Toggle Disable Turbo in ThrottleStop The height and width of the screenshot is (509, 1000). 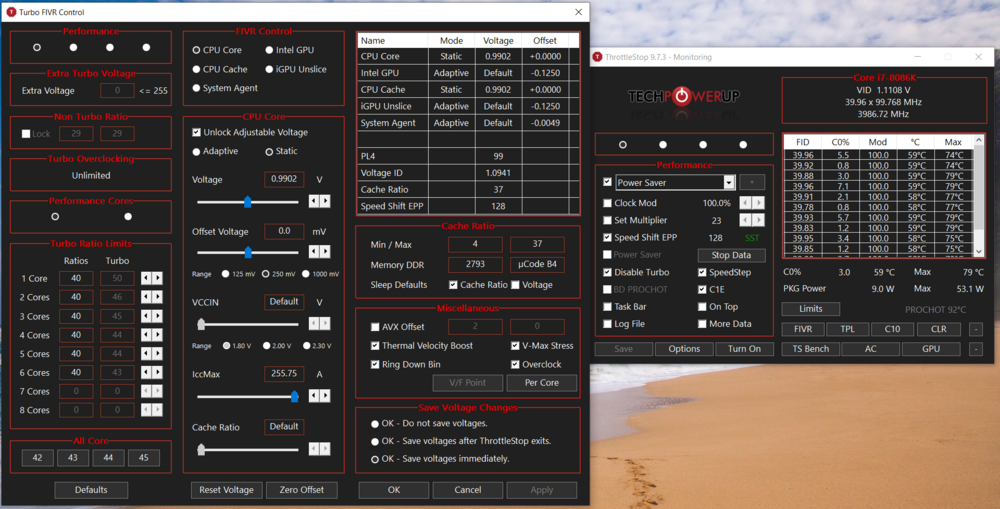click(x=607, y=272)
